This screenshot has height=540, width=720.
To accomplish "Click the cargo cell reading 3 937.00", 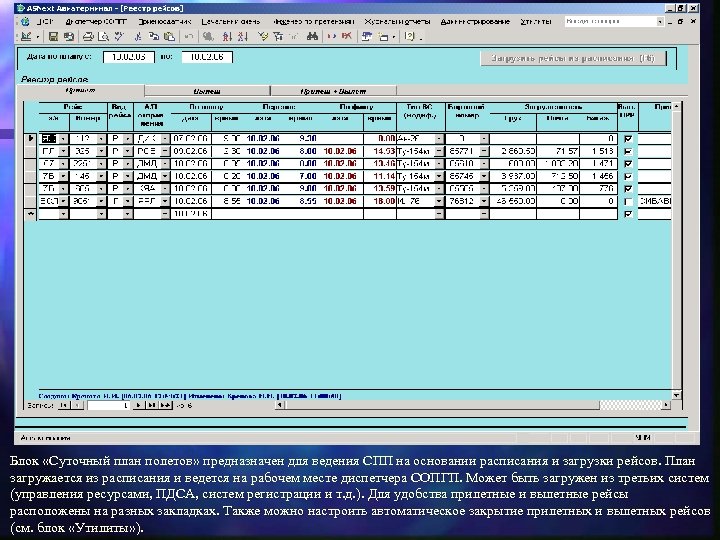I will pos(513,176).
